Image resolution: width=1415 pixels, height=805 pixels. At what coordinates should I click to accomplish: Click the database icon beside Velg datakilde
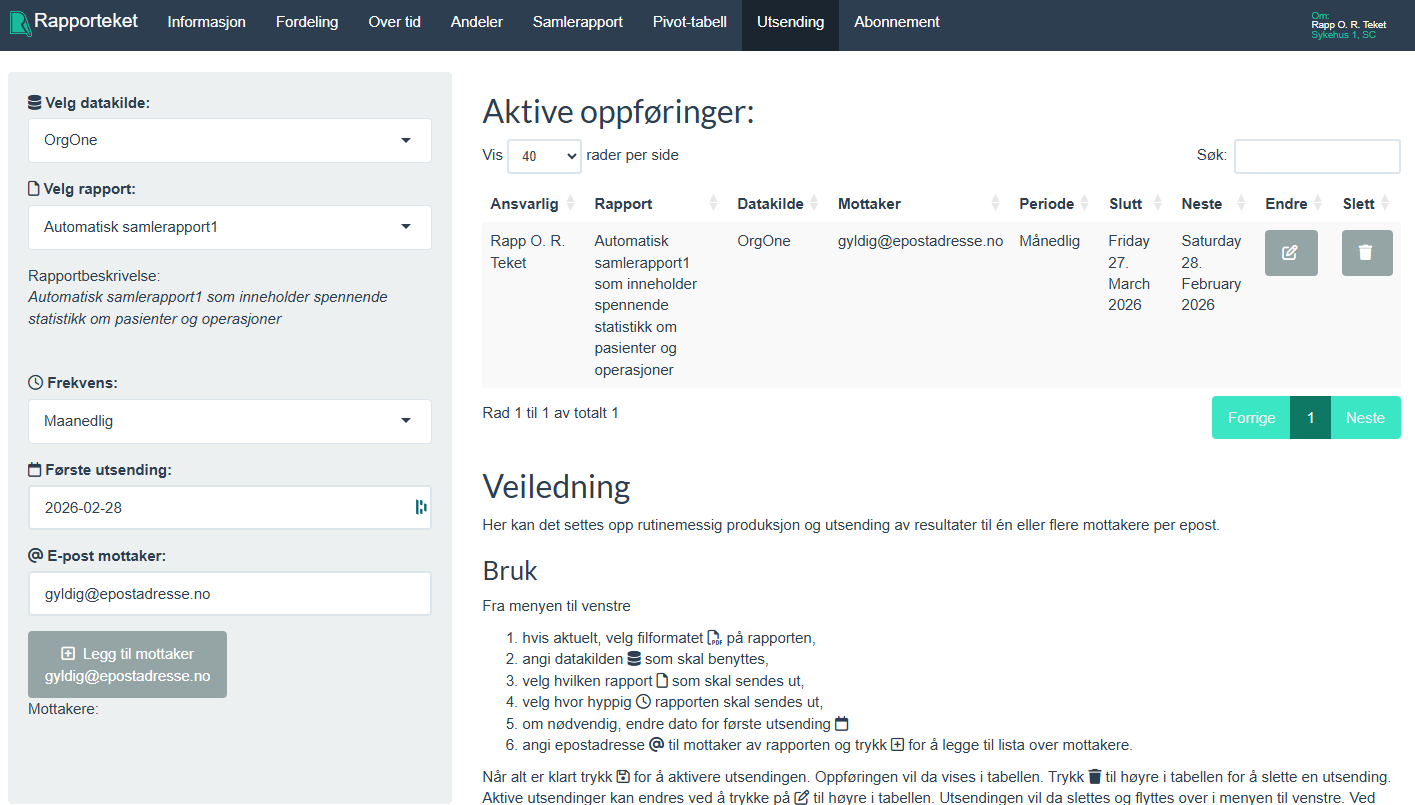[33, 101]
